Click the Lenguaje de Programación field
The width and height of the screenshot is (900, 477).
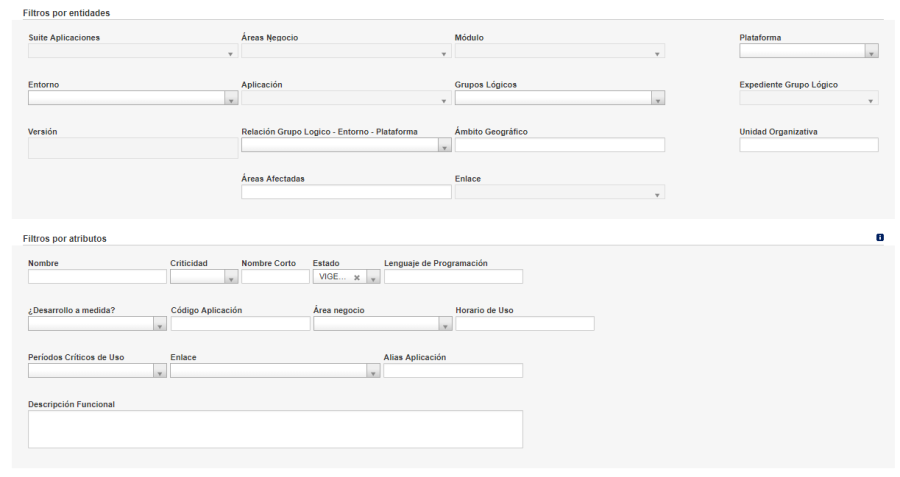(453, 277)
